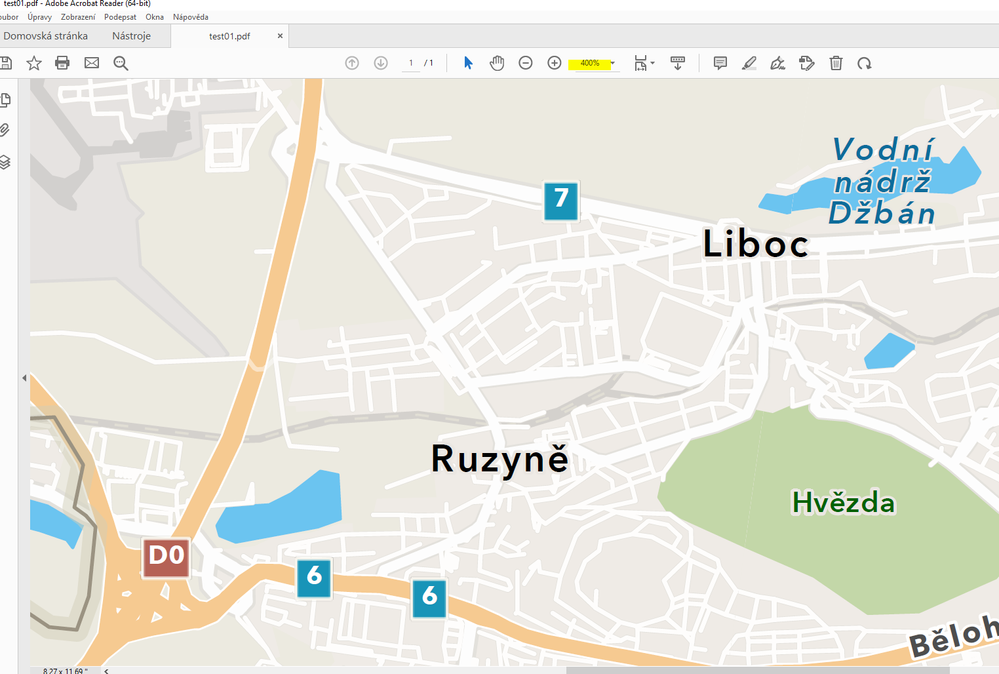Click the scrolling mode icon
This screenshot has width=999, height=674.
point(678,63)
